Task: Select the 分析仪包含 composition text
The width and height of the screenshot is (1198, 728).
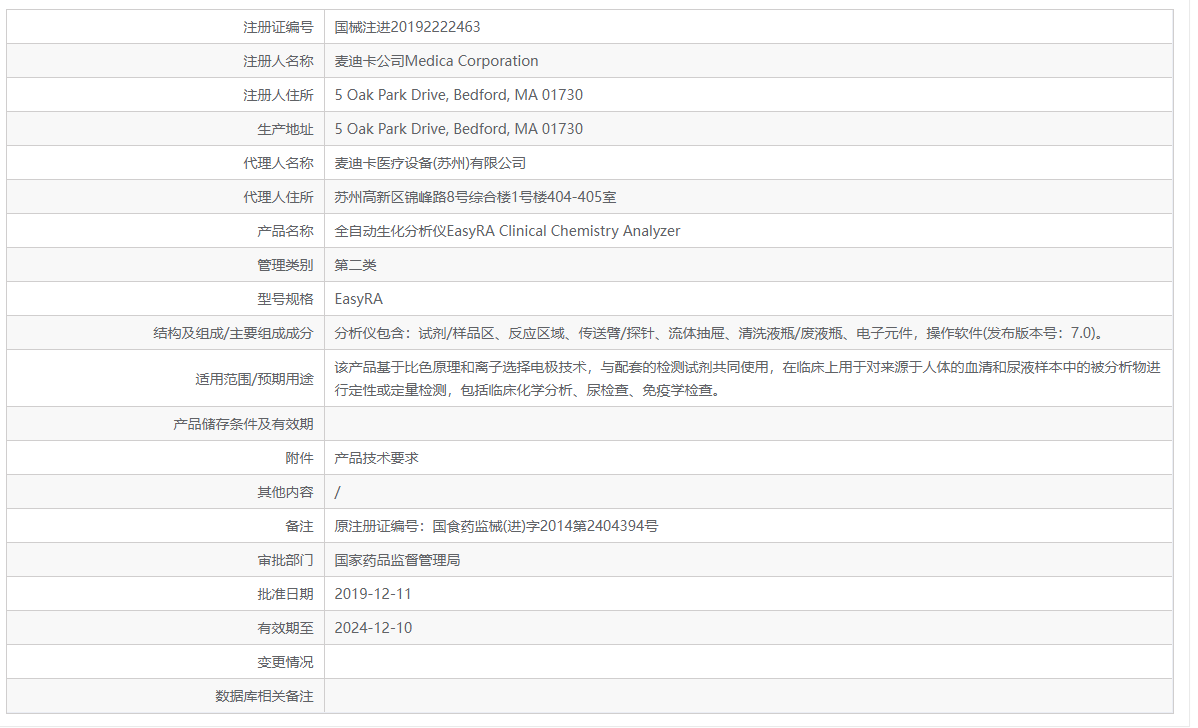Action: 719,333
